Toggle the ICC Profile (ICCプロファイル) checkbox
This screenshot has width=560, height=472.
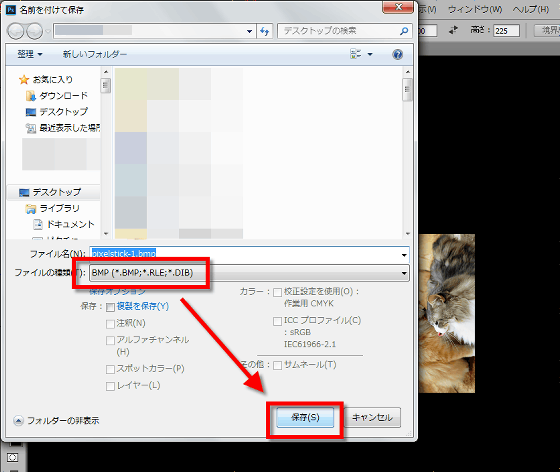tap(278, 321)
